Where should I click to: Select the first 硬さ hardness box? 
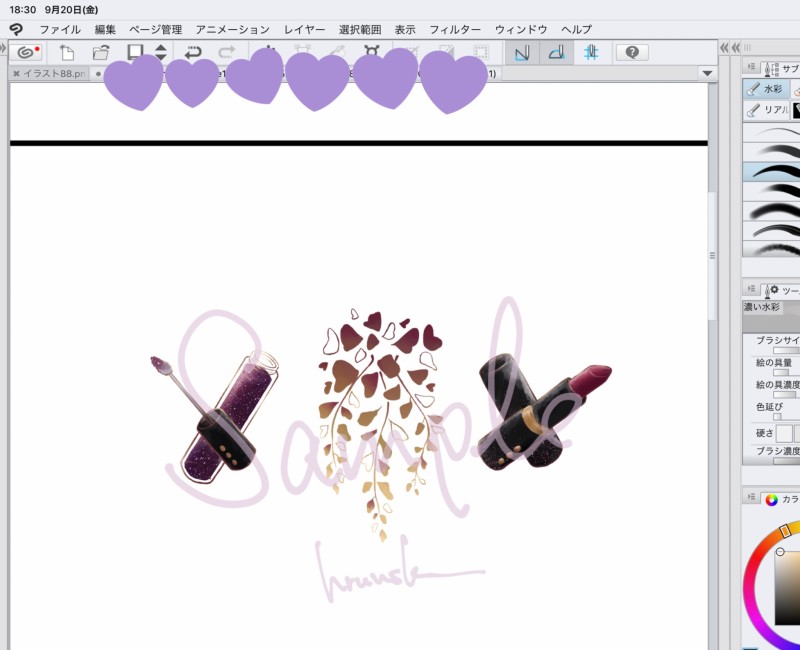(784, 434)
